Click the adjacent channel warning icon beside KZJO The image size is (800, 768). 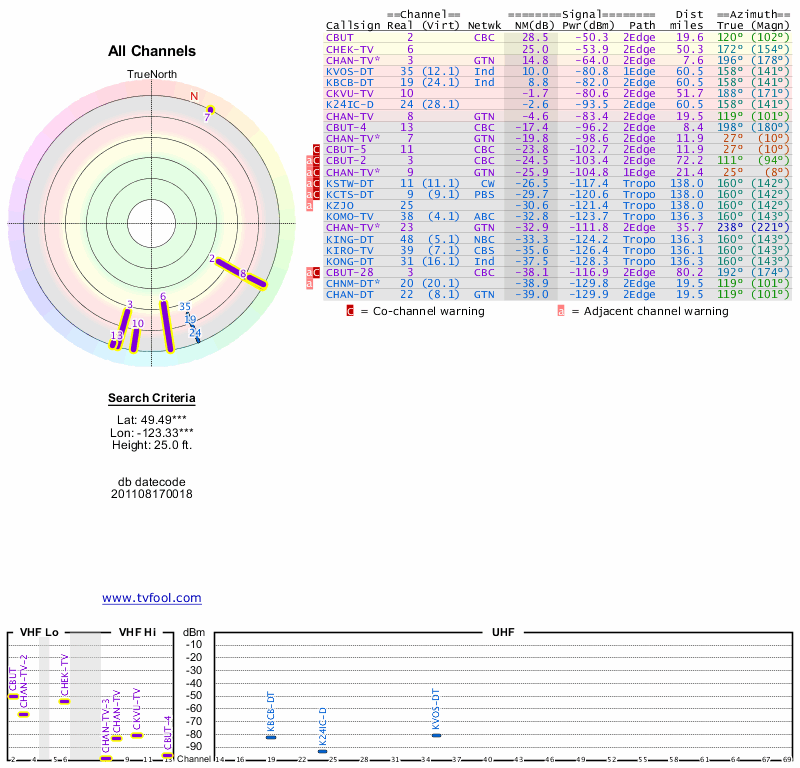(x=310, y=204)
